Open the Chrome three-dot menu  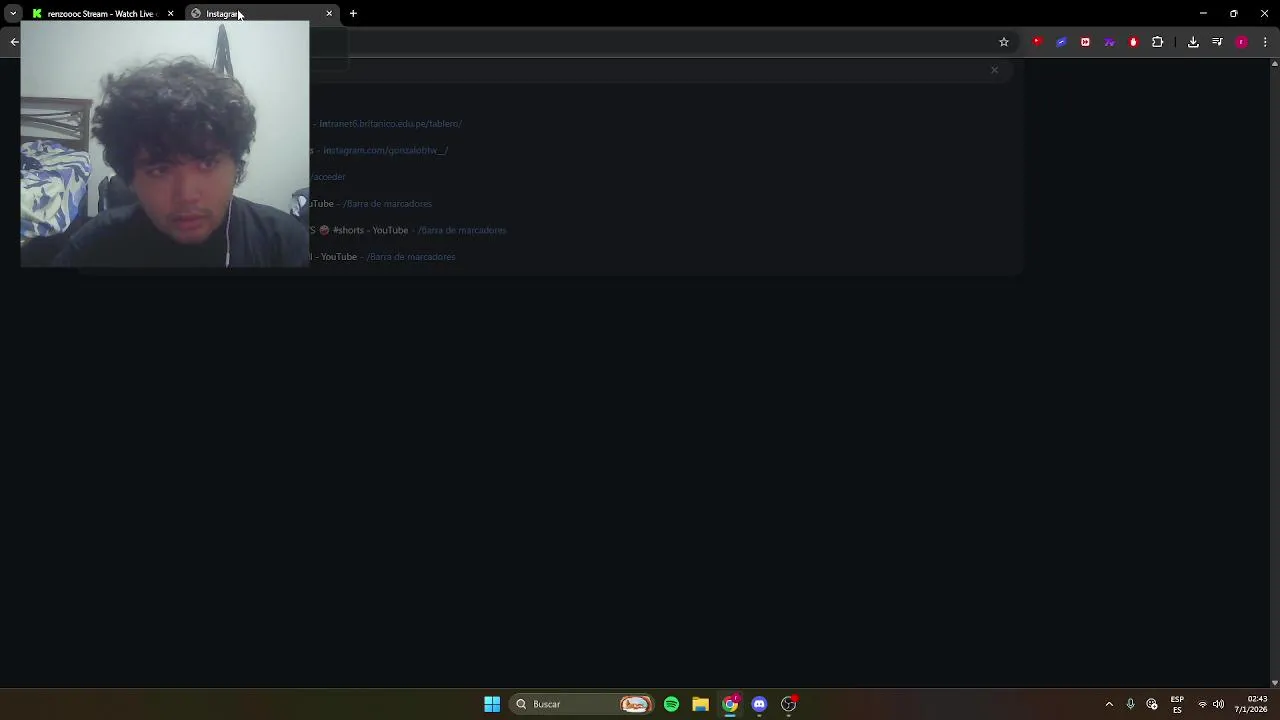[1265, 42]
